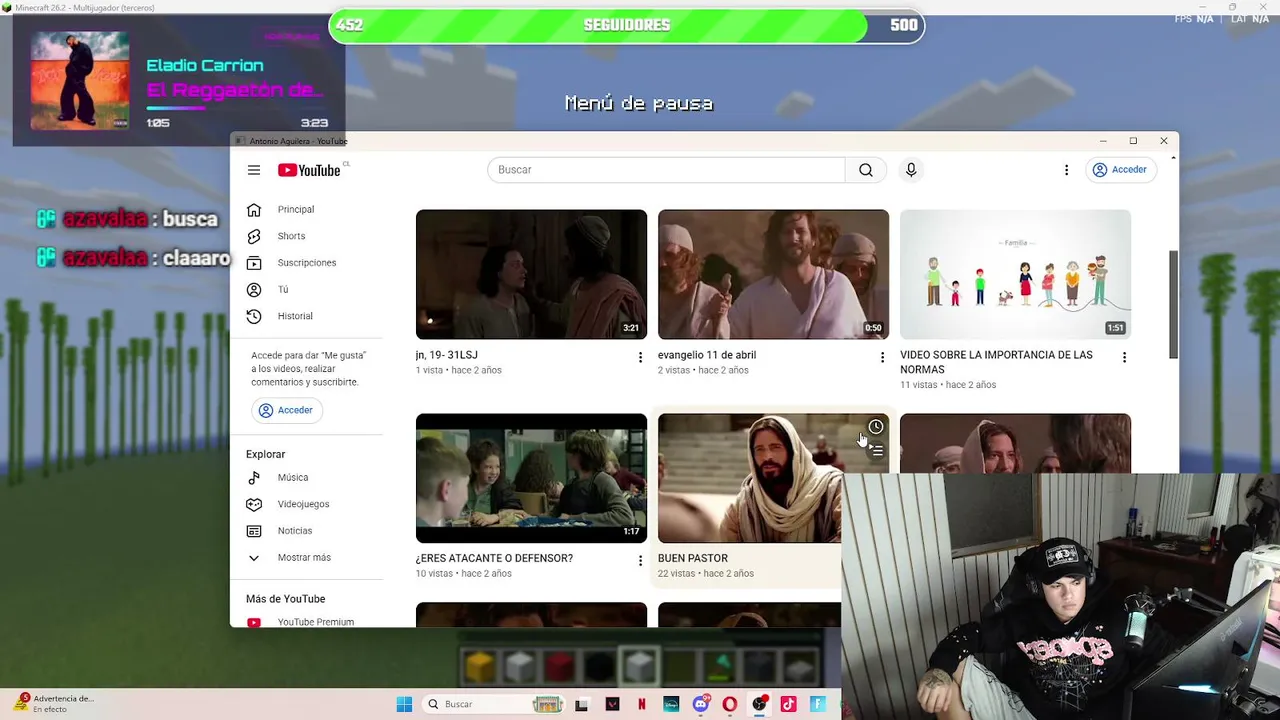The height and width of the screenshot is (720, 1280).
Task: Expand the Mostrar más list
Action: click(306, 558)
